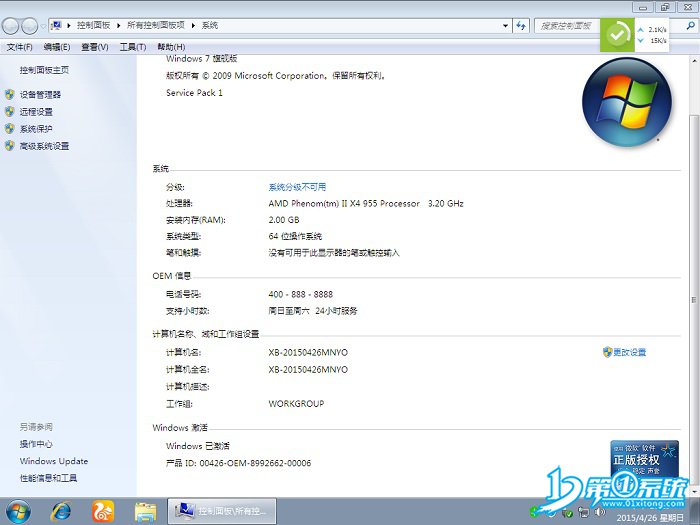Click the Refresh button beside the address bar
This screenshot has width=700, height=525.
(521, 26)
